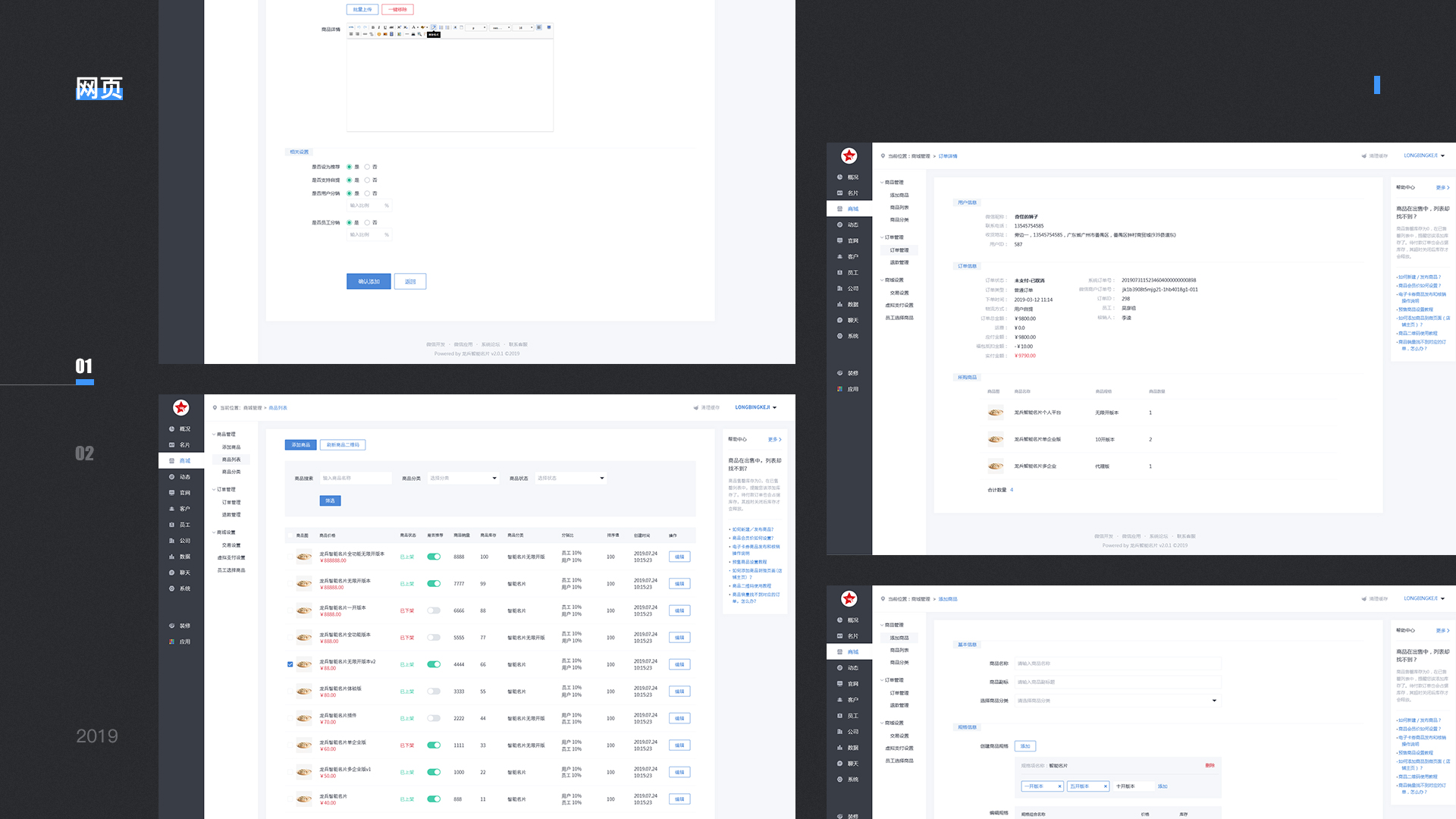Open 公司 company icon in product list page sidebar

pos(172,541)
